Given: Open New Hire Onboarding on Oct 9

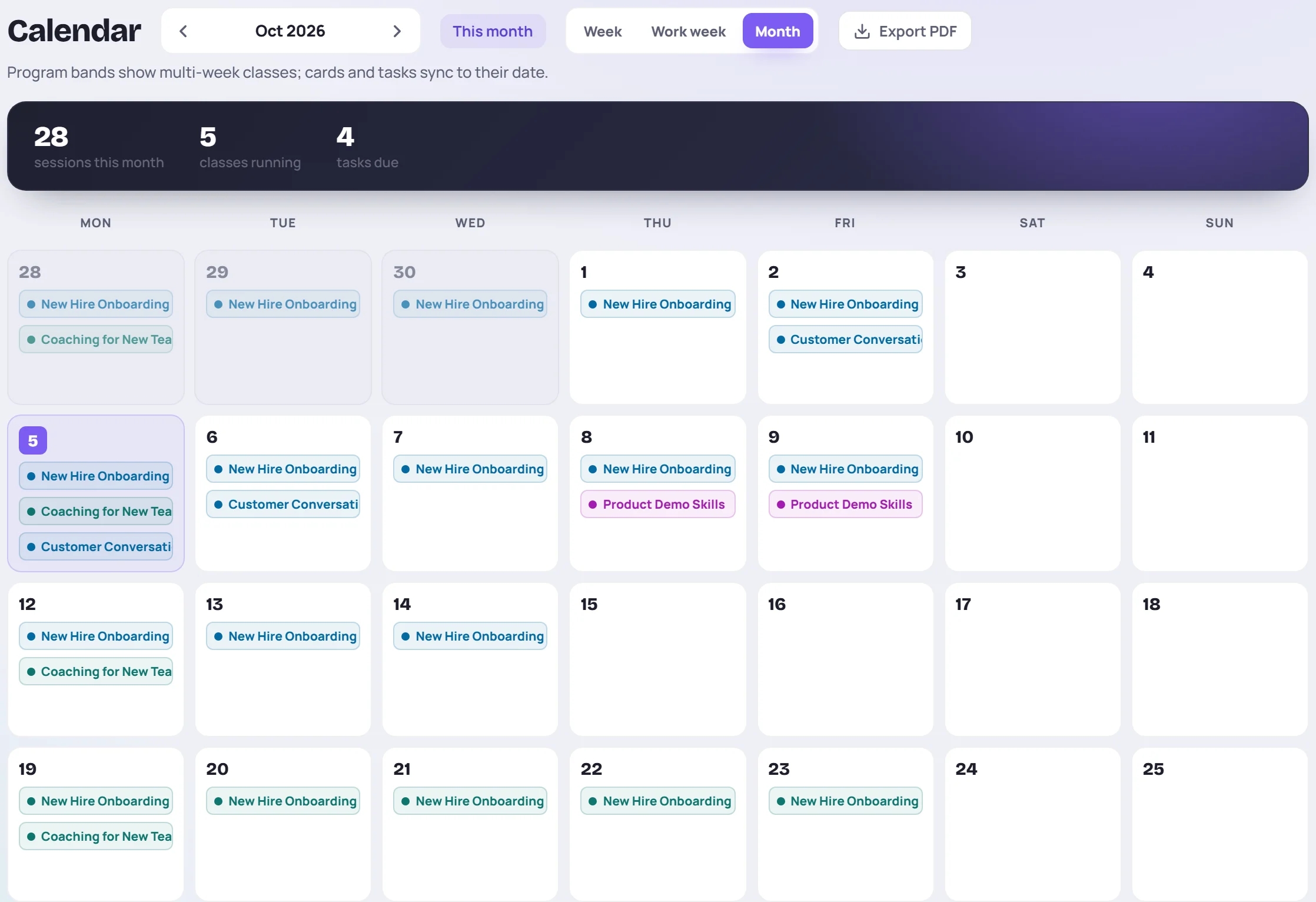Looking at the screenshot, I should pyautogui.click(x=846, y=469).
